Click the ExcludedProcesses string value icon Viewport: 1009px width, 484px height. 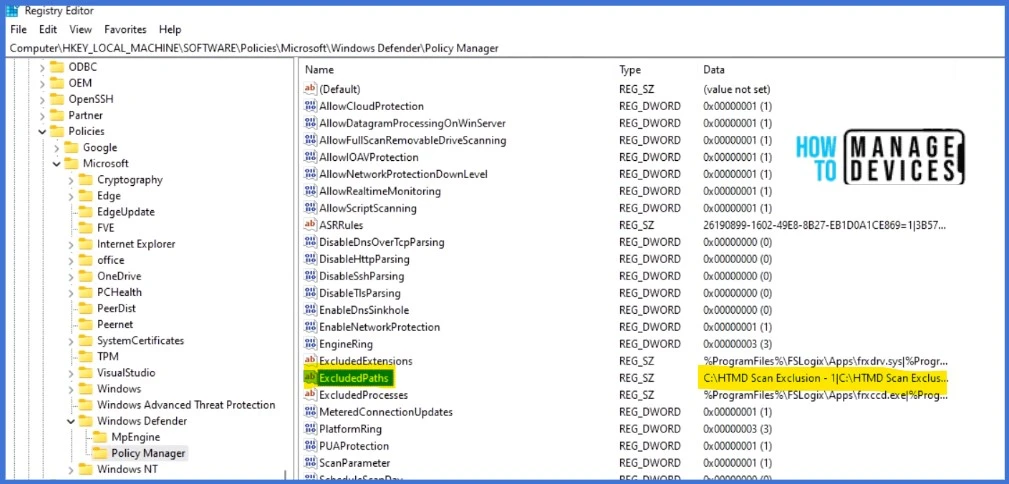(310, 395)
